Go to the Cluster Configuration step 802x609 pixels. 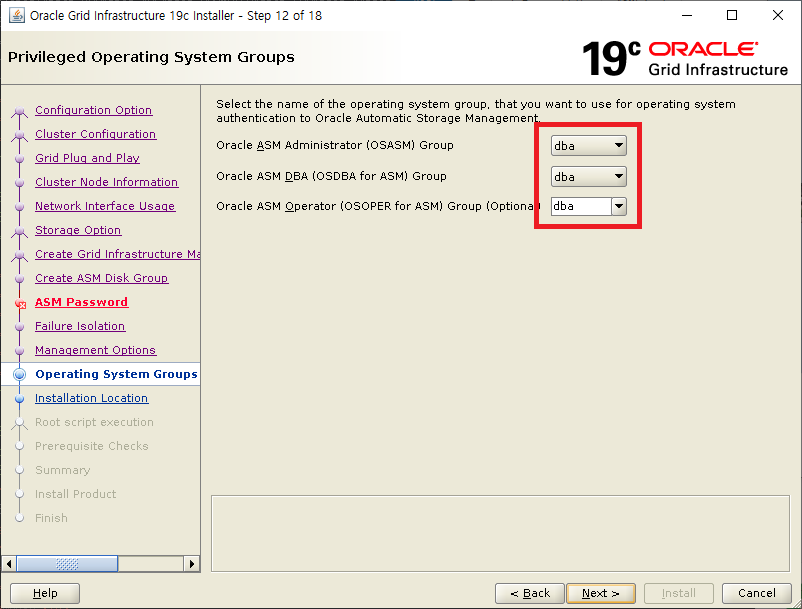96,134
